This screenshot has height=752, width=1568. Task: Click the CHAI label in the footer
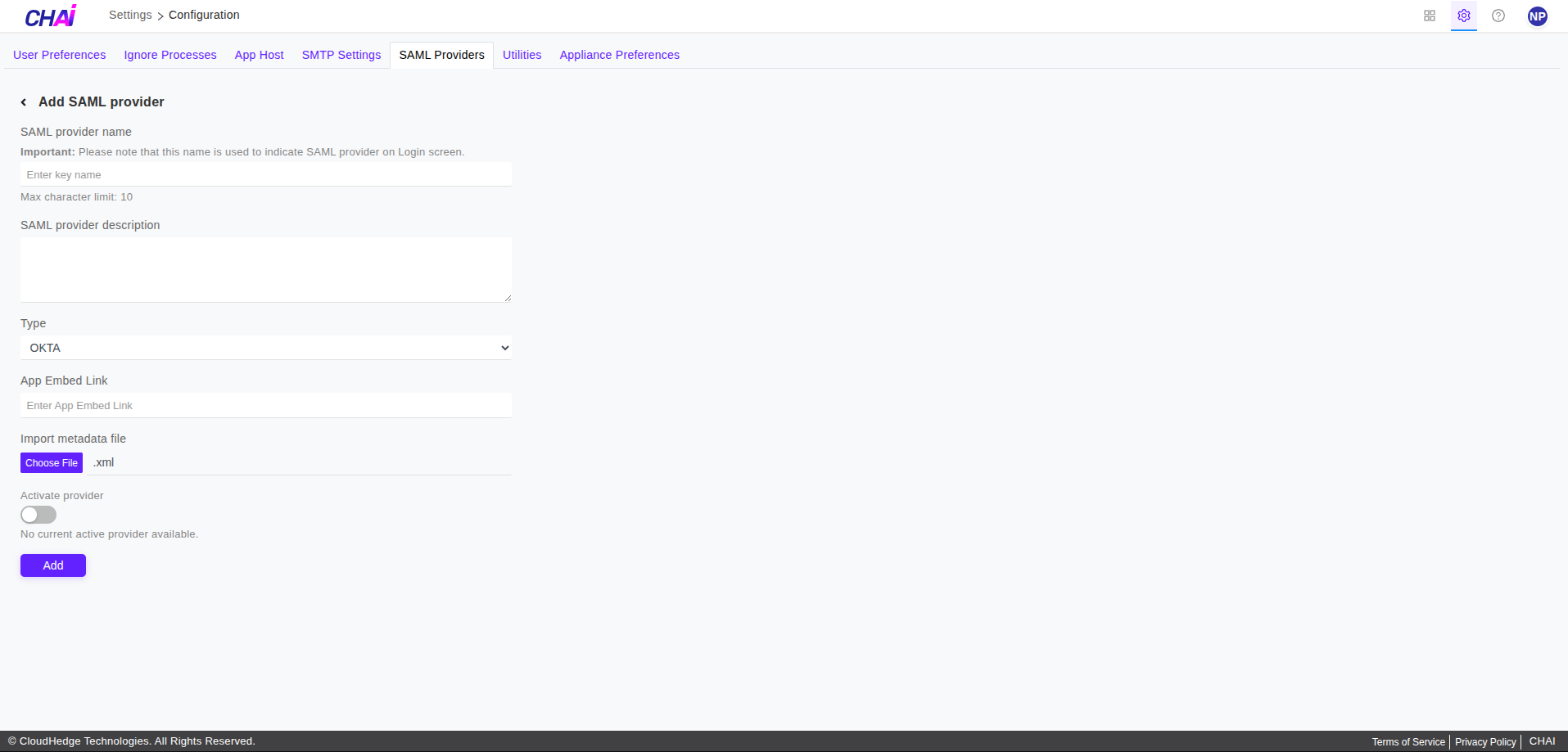(x=1543, y=741)
